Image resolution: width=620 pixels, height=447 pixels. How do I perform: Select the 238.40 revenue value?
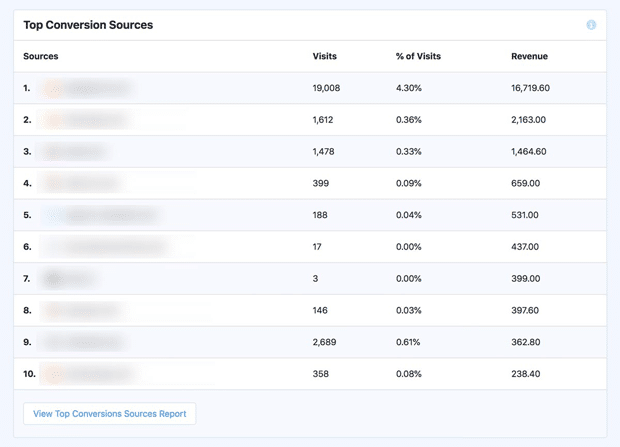click(x=525, y=374)
